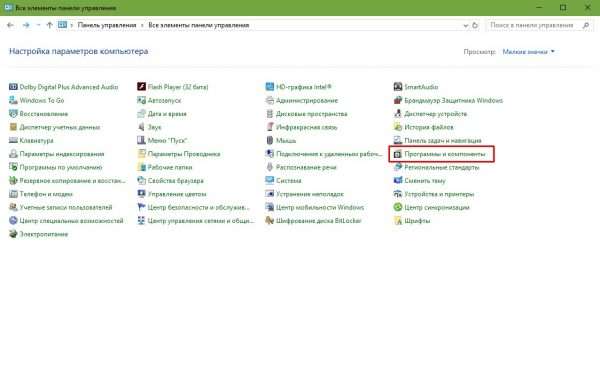Image resolution: width=600 pixels, height=385 pixels.
Task: Click the Диспетчер учетных данных icon
Action: click(13, 127)
